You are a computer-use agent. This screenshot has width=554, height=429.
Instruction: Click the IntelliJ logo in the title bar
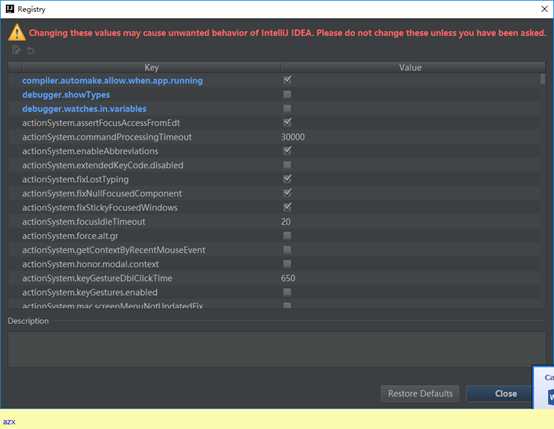pos(10,9)
